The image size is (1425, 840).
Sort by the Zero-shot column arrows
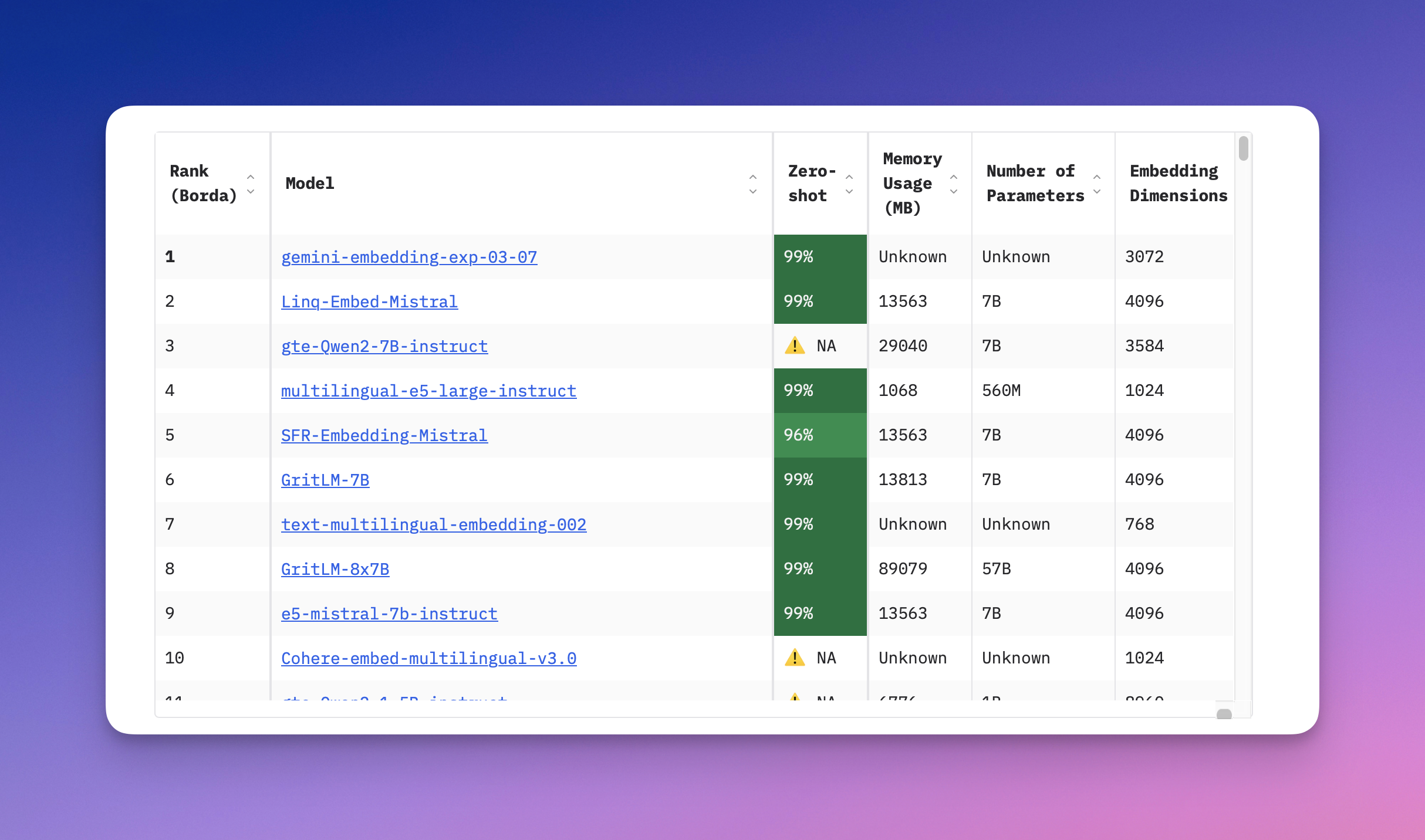click(x=849, y=184)
